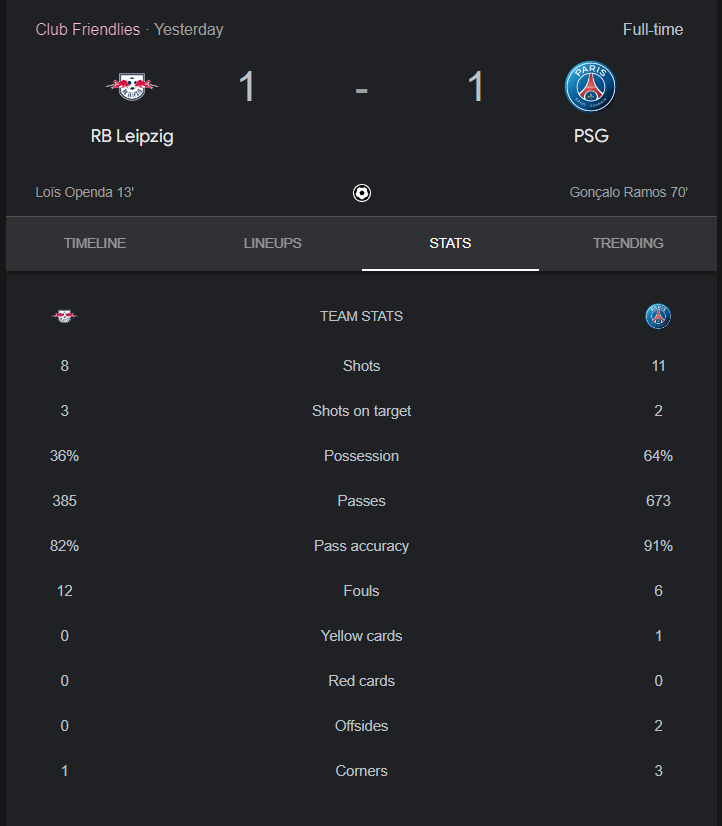
Task: Select the Stats tab
Action: 450,243
